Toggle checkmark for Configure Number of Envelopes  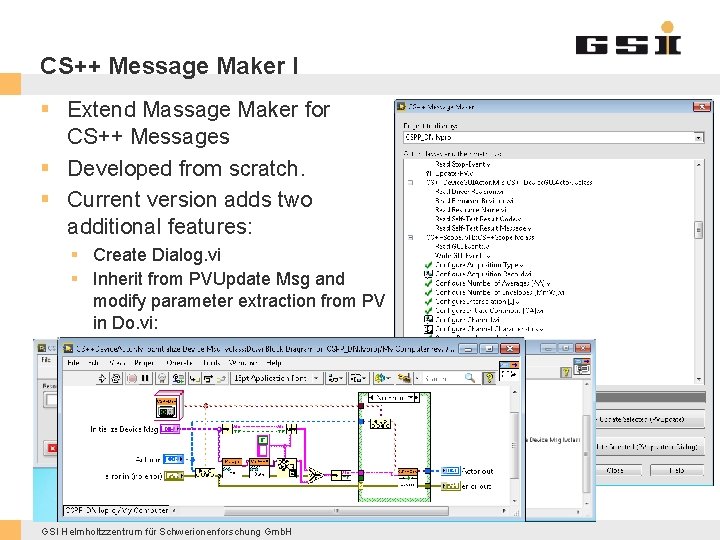point(428,292)
